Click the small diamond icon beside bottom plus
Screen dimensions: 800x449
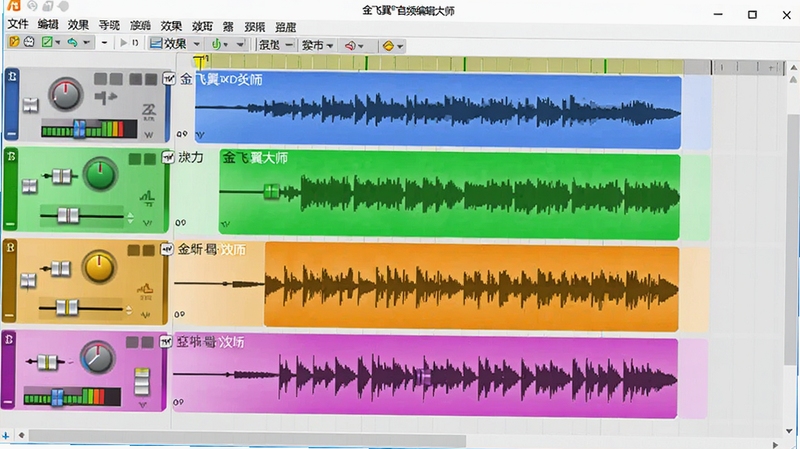point(21,435)
